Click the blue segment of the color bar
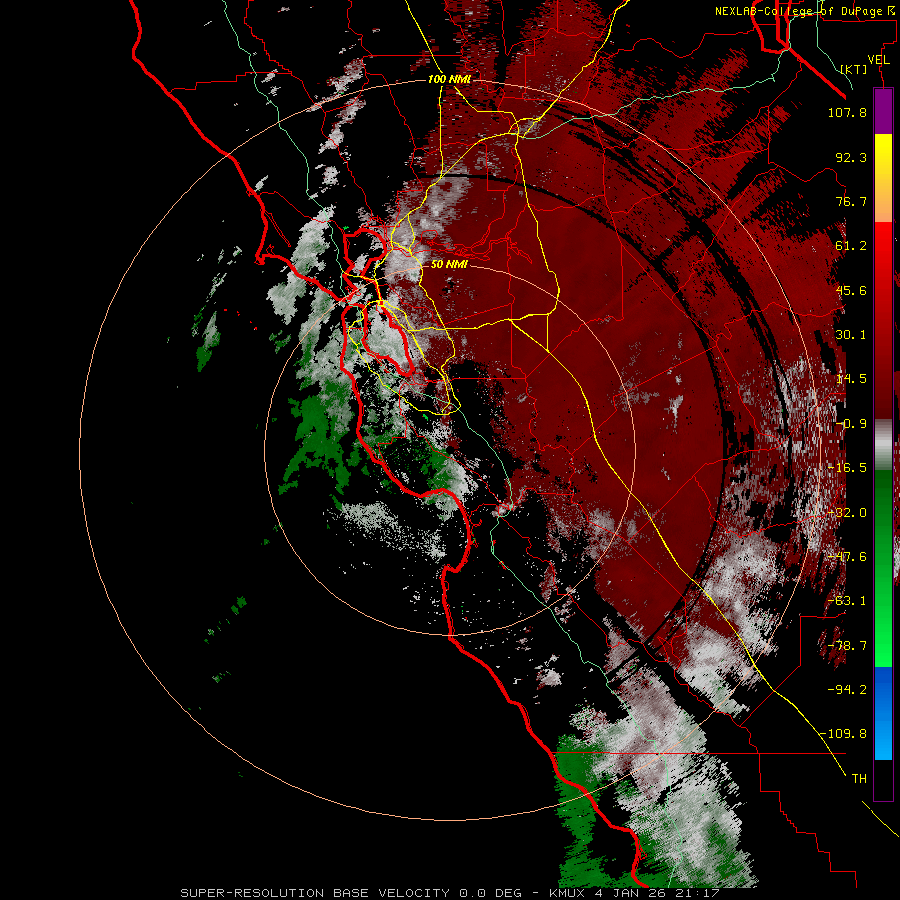This screenshot has width=900, height=900. point(883,713)
